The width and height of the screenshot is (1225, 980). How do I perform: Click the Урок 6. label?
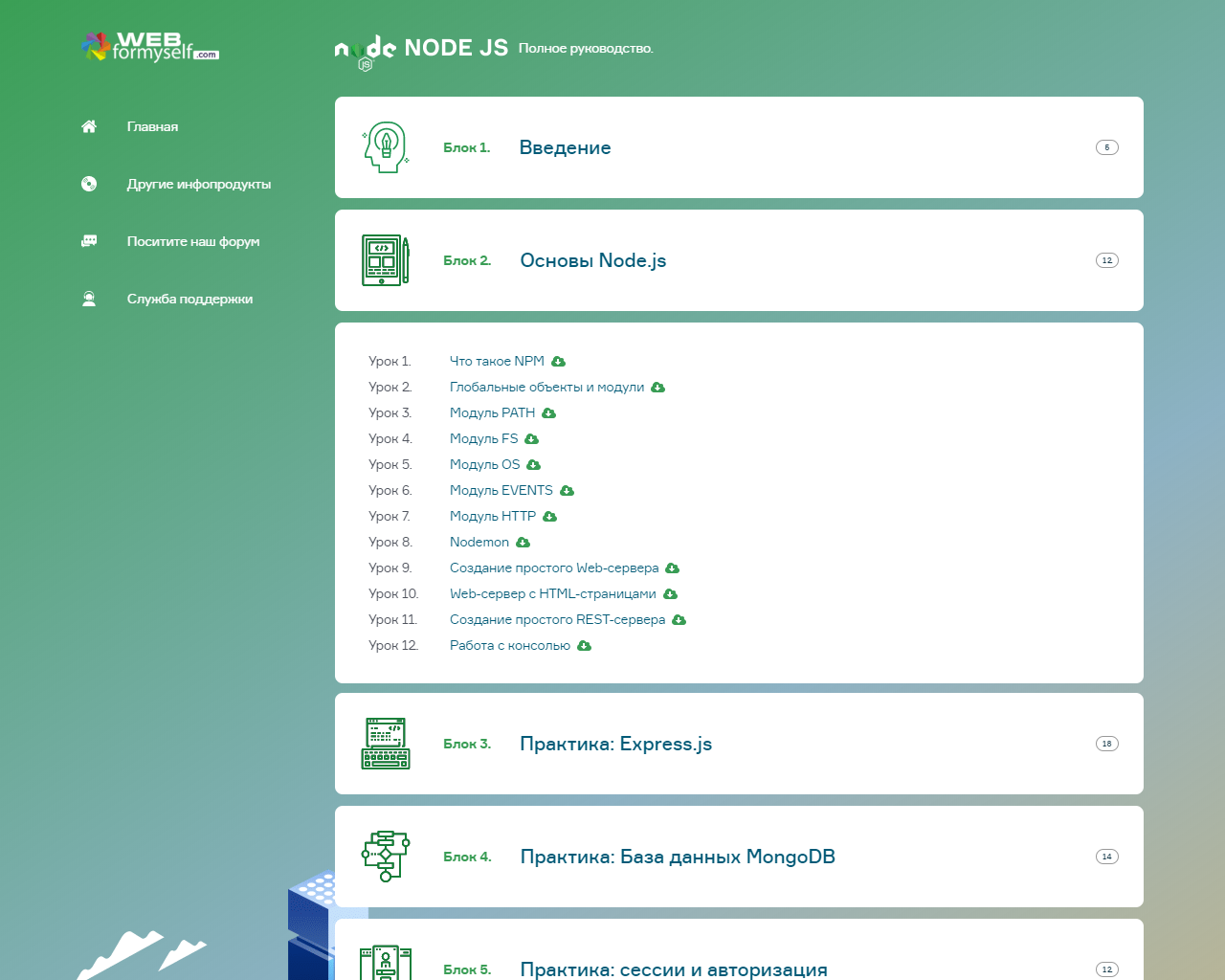(x=390, y=490)
